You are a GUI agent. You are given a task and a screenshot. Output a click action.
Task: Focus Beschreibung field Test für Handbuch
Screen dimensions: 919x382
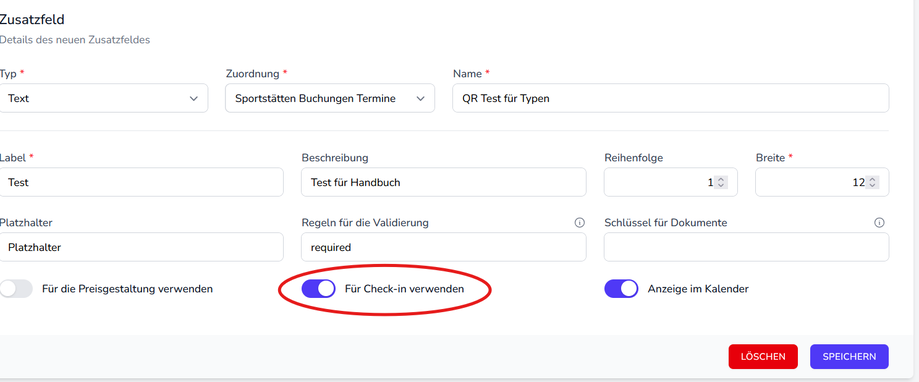pos(444,182)
